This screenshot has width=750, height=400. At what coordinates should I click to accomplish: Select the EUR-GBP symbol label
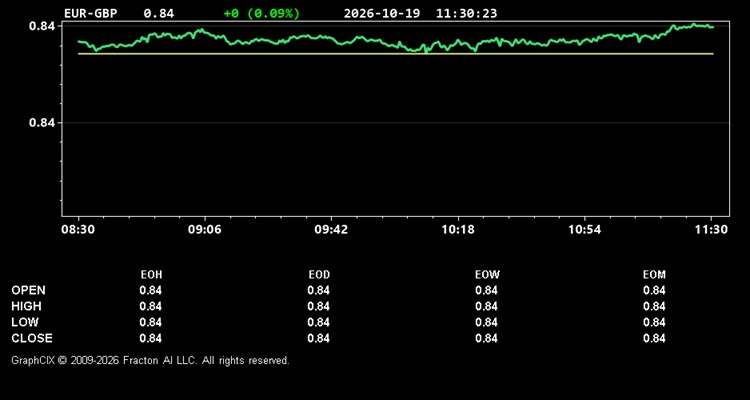click(x=90, y=13)
